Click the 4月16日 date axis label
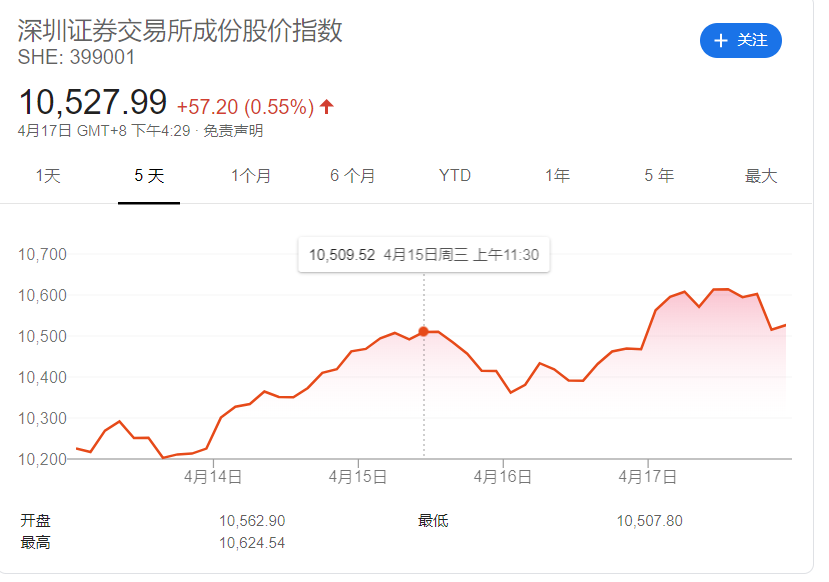829x582 pixels. [x=501, y=477]
